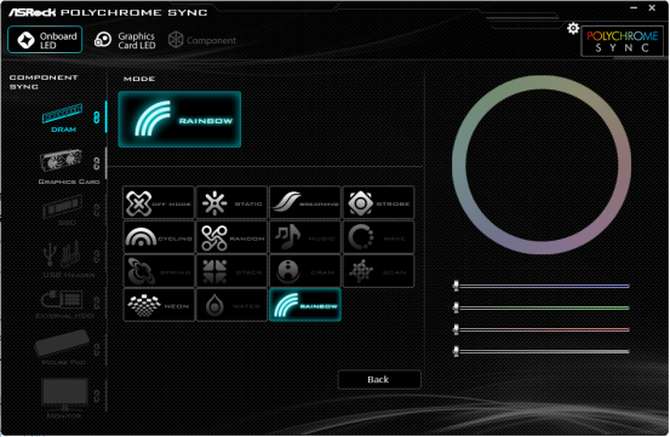Open settings with the gear icon
Screen dimensions: 670x437
click(x=572, y=28)
